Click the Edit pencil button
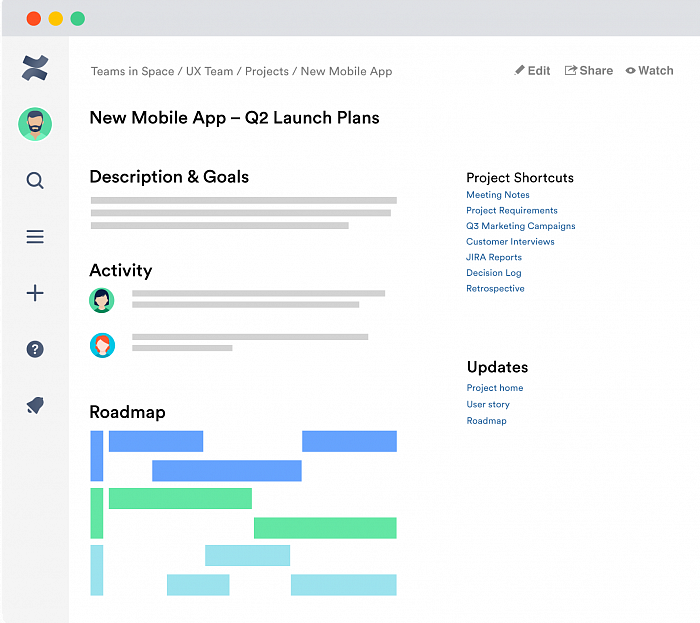700x623 pixels. click(533, 71)
